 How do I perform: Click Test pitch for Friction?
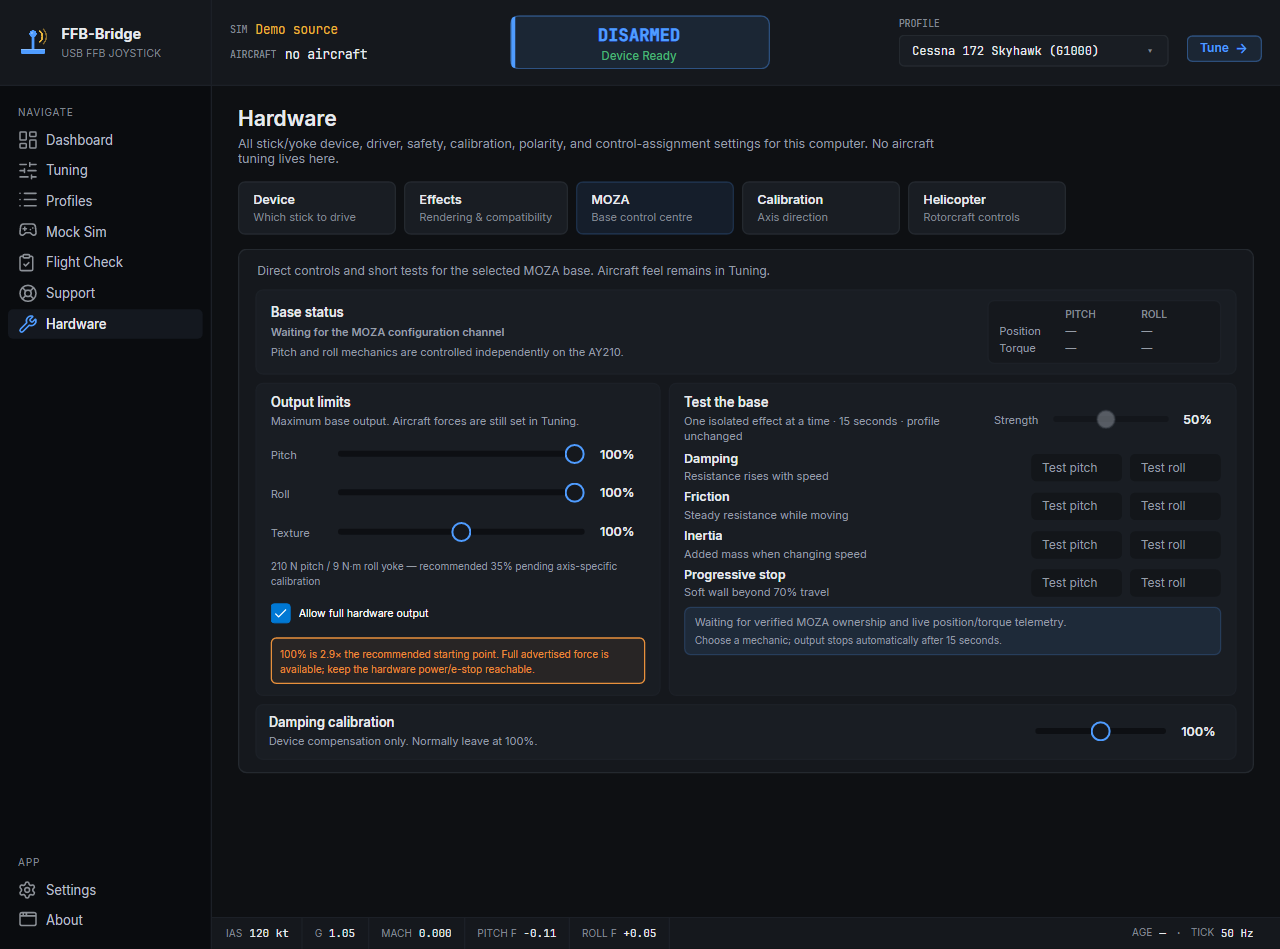coord(1076,506)
